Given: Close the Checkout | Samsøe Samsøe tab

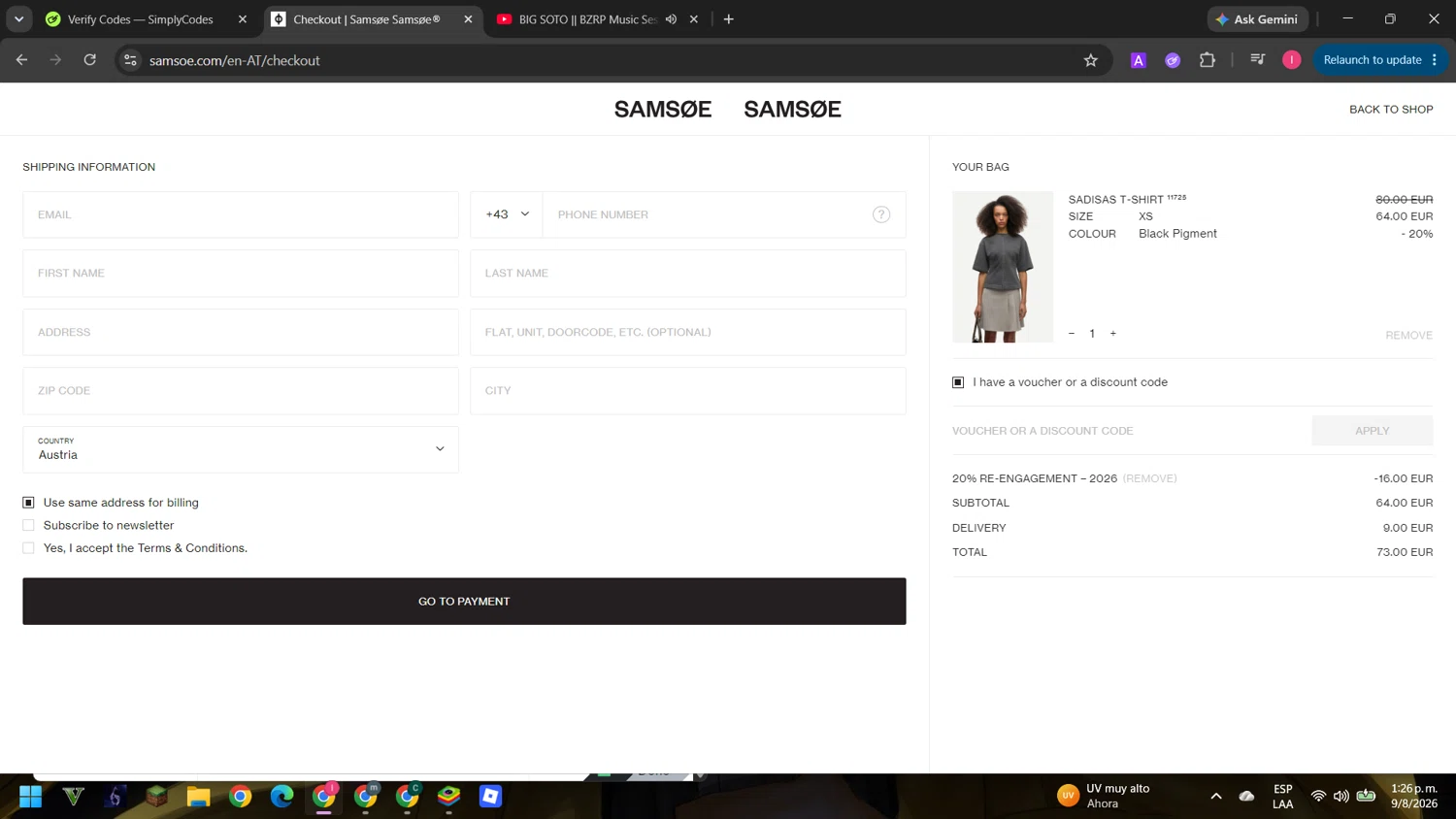Looking at the screenshot, I should [x=468, y=19].
